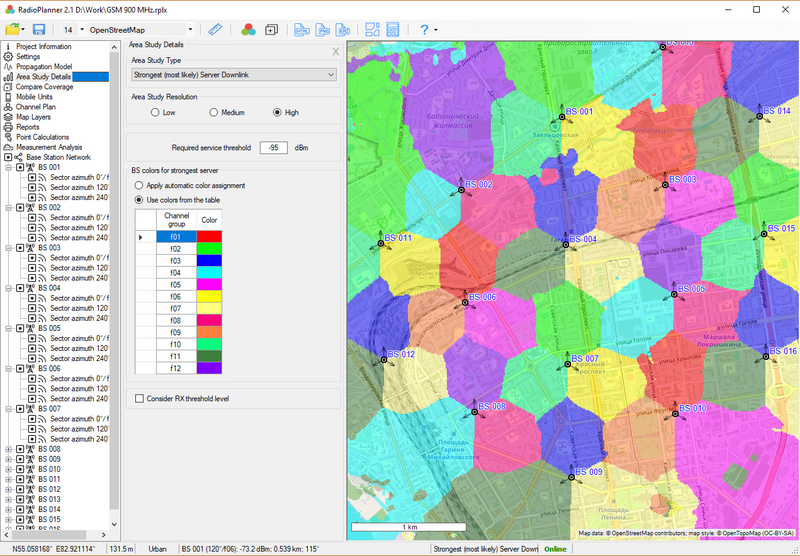Open the Area Study Type dropdown
800x556 pixels.
(234, 74)
